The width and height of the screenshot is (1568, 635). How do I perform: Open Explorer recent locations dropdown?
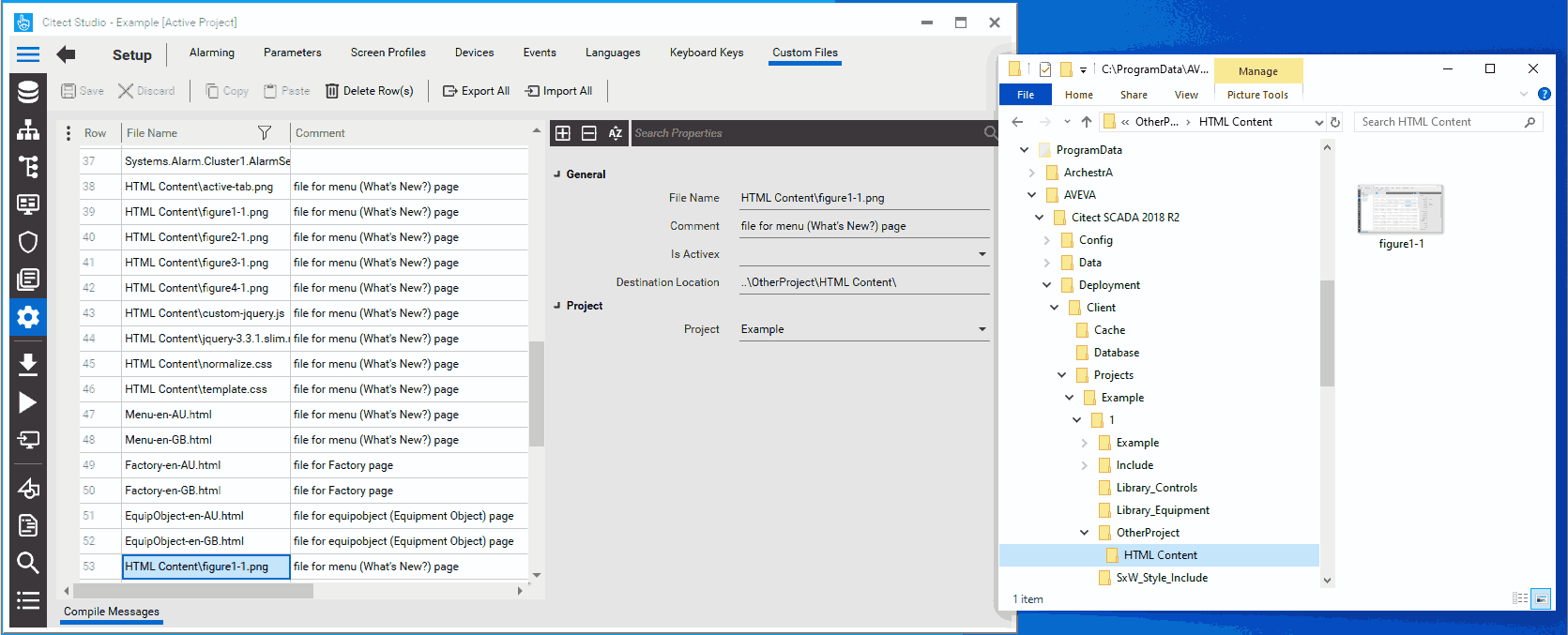(x=1067, y=122)
